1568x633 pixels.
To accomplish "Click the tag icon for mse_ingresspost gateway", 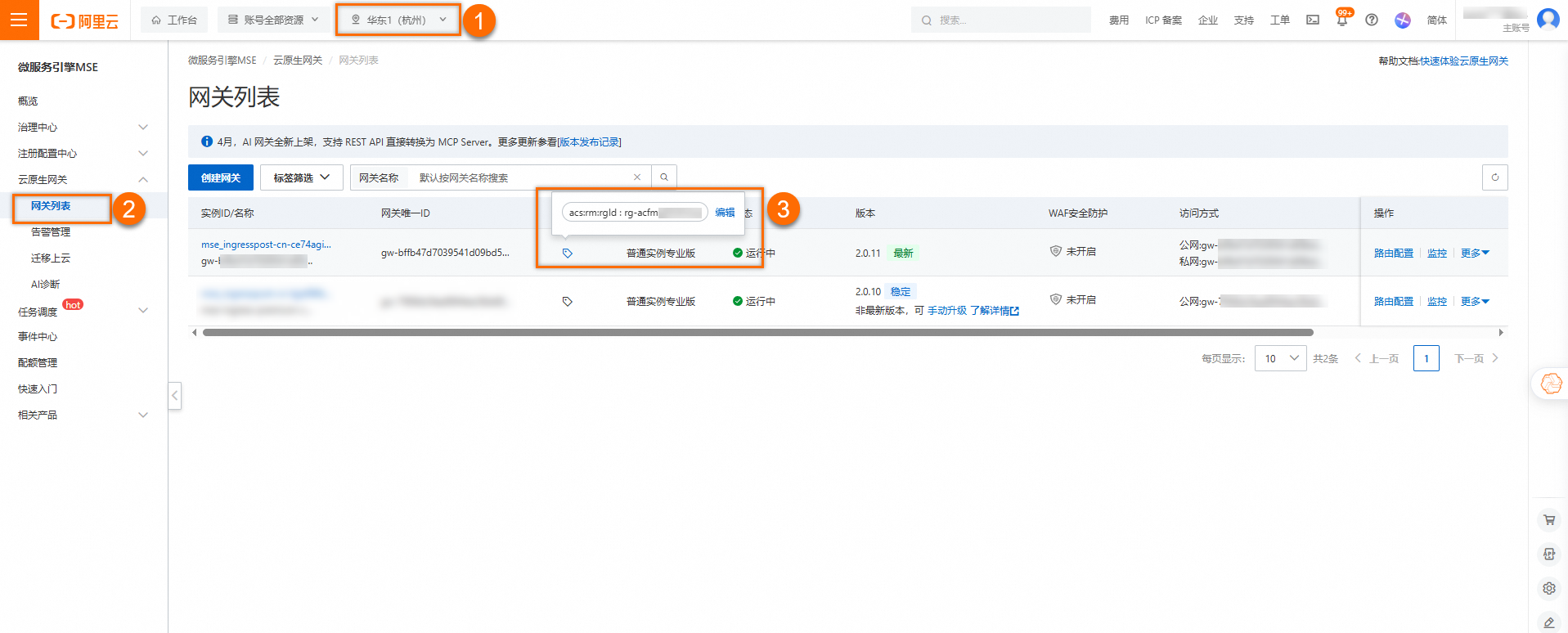I will pyautogui.click(x=568, y=253).
